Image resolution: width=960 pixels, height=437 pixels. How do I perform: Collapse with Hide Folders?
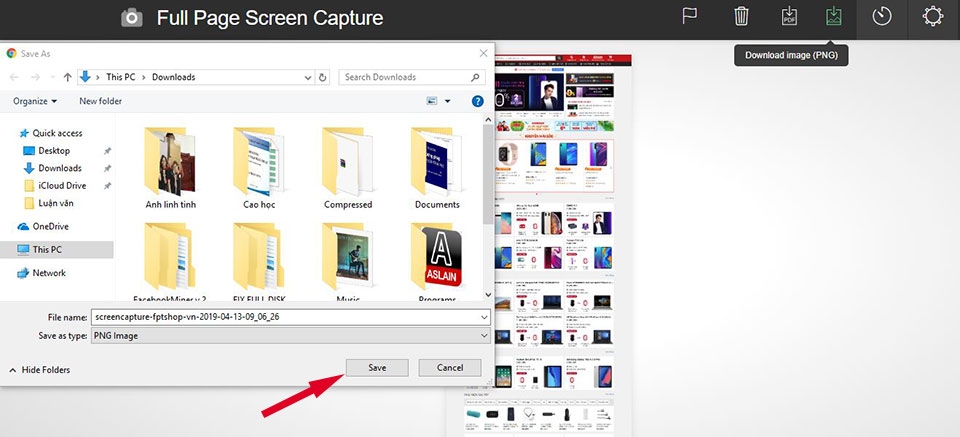point(40,370)
